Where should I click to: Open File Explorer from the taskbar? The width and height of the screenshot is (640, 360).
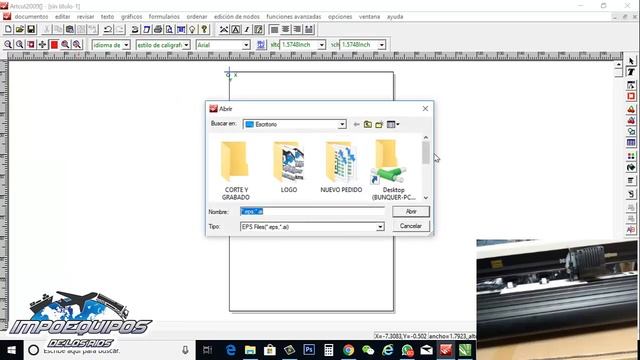[x=250, y=350]
